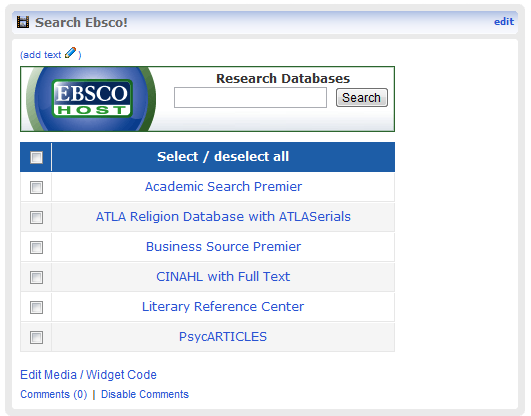Click the Search button
Screen dimensions: 531x416
click(x=362, y=98)
